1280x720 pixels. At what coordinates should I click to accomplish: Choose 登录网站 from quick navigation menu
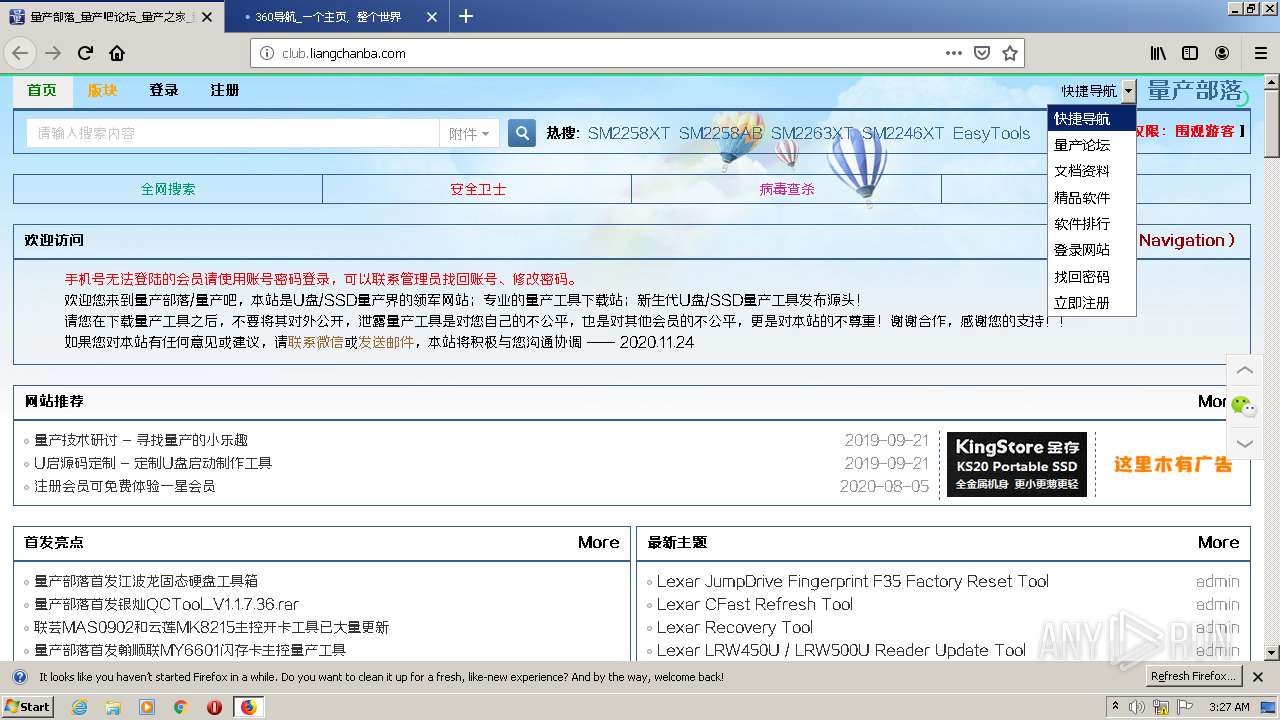click(1091, 250)
